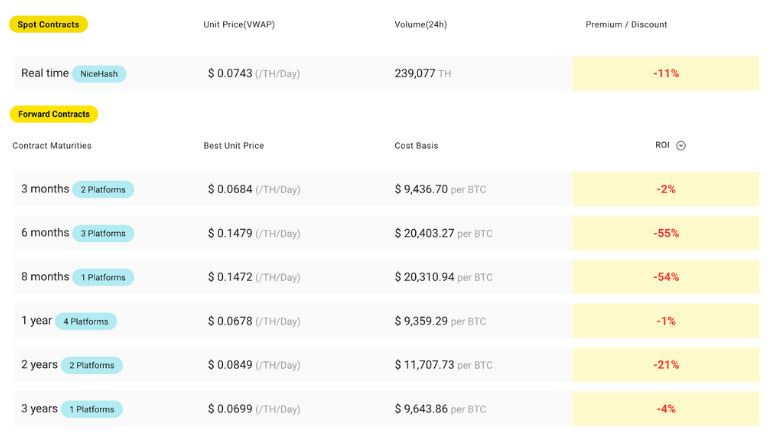Click the Premium / Discount column header
Image resolution: width=768 pixels, height=436 pixels.
coord(626,24)
